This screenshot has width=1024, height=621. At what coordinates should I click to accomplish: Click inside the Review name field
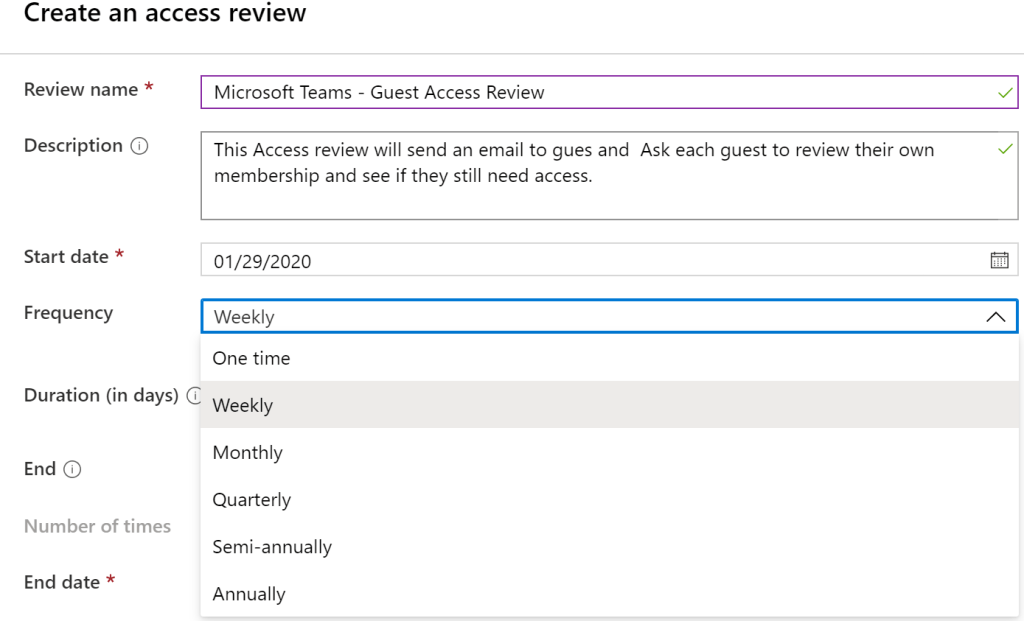600,93
